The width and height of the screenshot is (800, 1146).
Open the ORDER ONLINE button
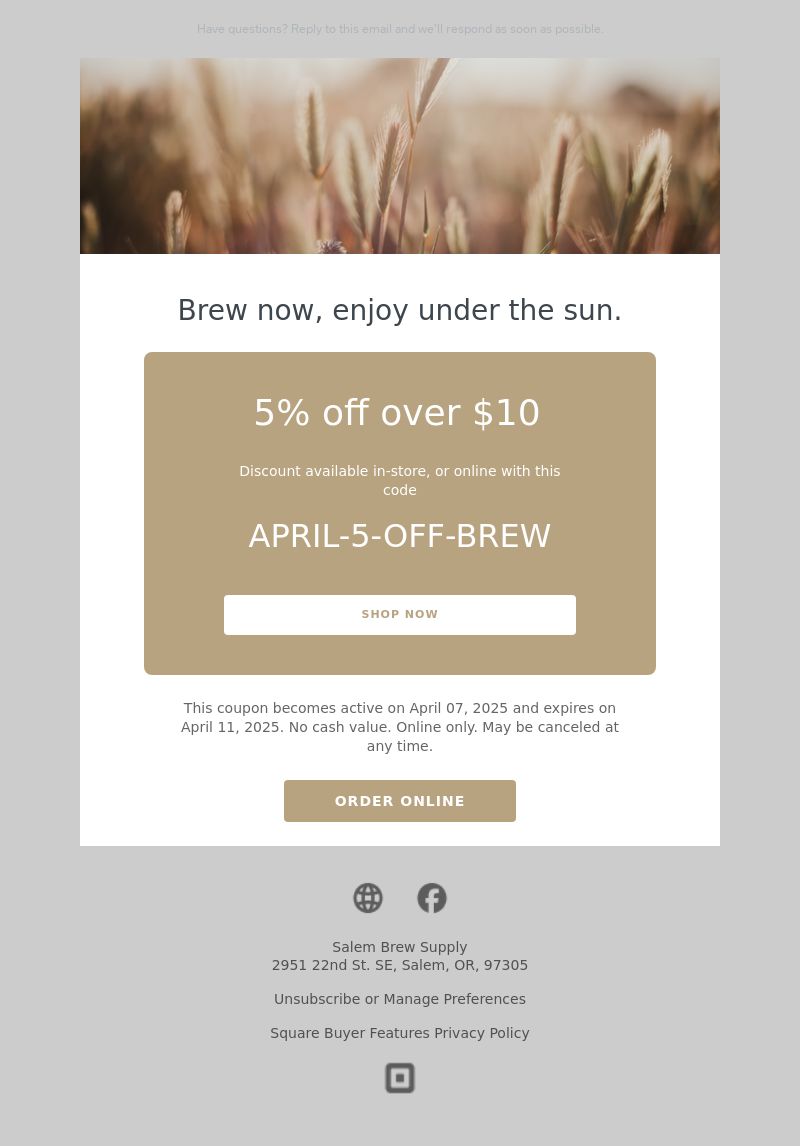400,801
